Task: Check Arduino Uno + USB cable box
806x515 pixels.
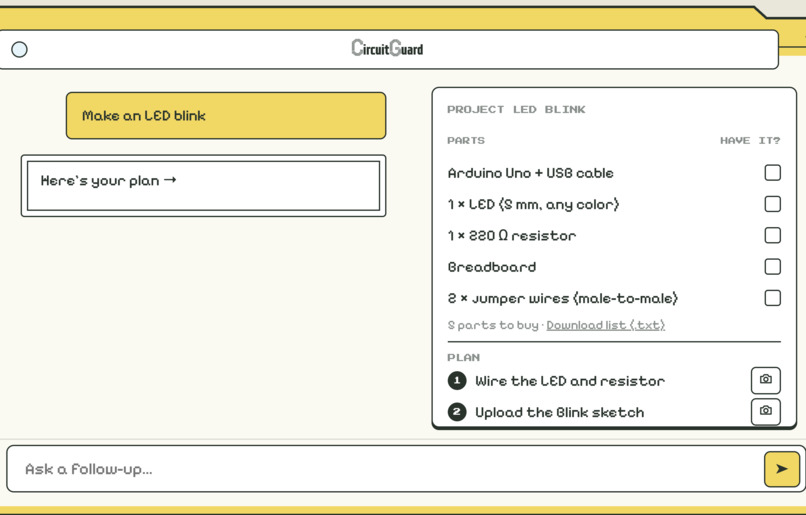Action: 773,173
